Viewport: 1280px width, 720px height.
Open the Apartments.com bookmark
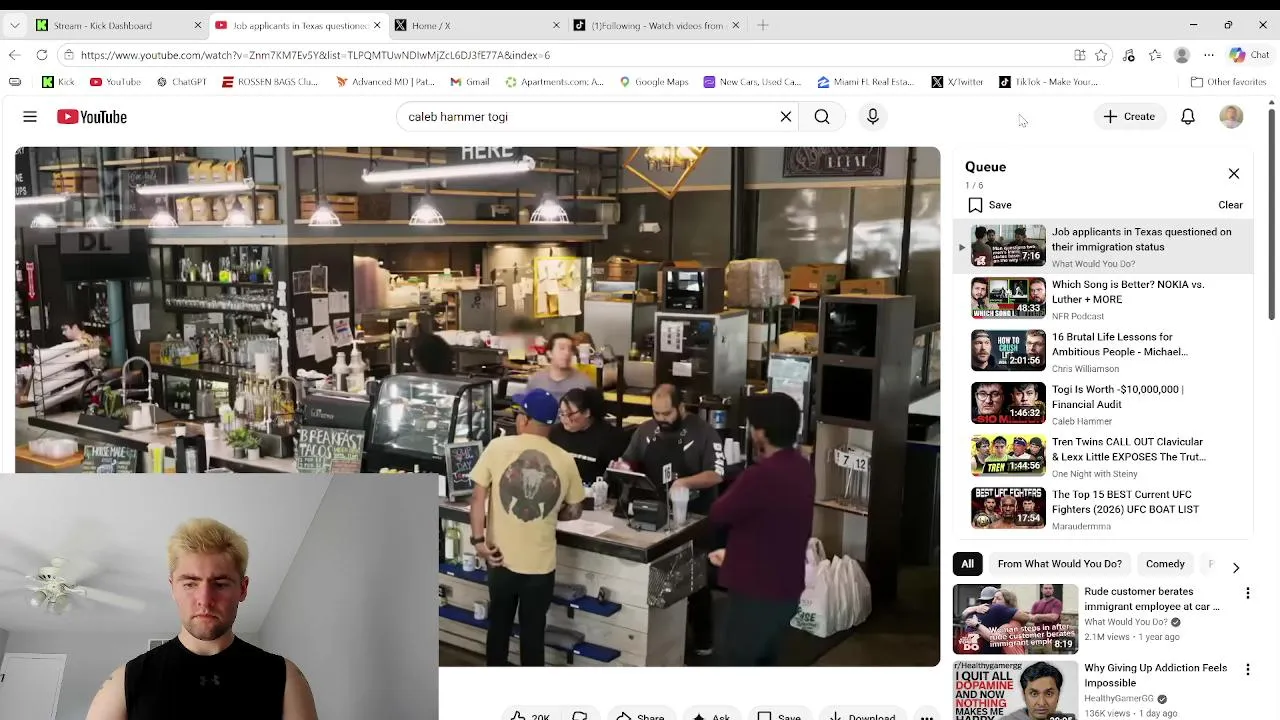tap(554, 82)
